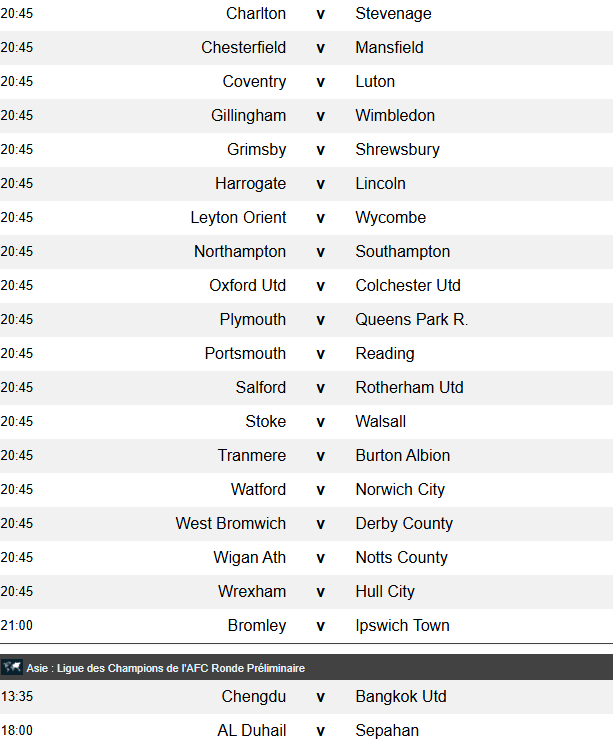
Task: Select Norwich City team name
Action: click(x=400, y=490)
